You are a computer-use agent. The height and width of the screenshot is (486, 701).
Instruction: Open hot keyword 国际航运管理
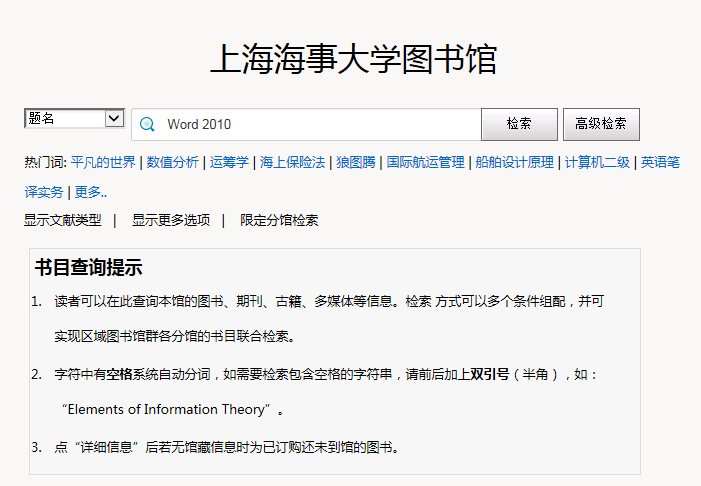pos(425,162)
